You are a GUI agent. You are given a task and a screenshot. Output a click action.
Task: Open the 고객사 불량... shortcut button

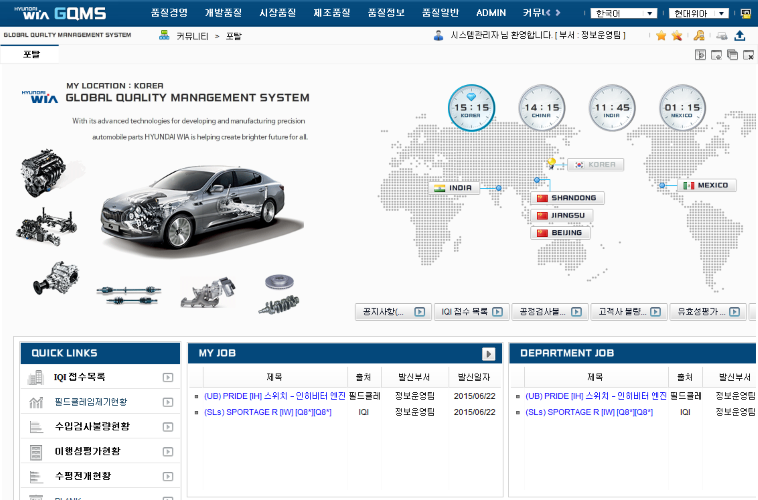pos(629,312)
